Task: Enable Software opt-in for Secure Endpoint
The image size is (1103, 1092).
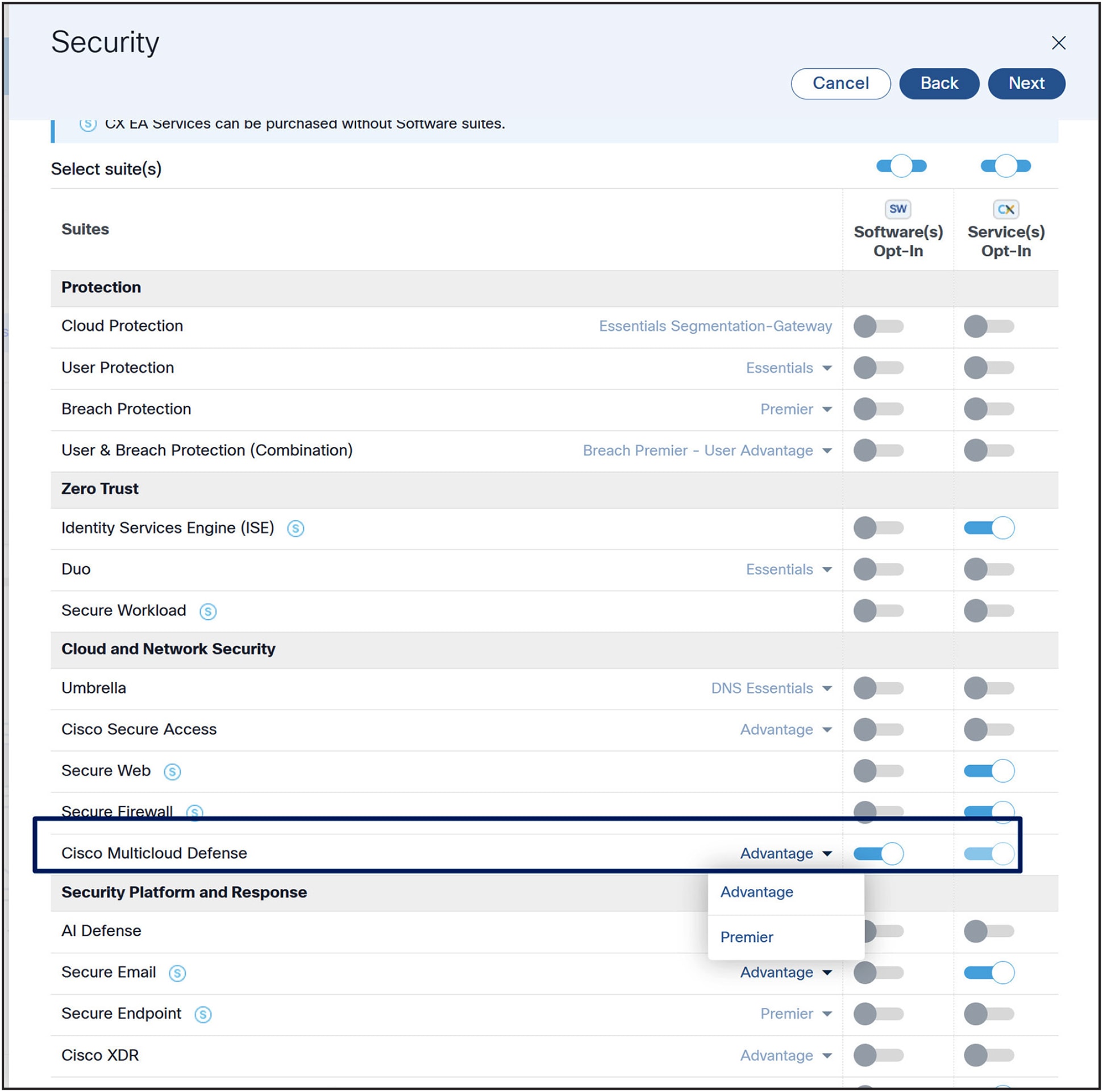Action: pyautogui.click(x=878, y=1014)
